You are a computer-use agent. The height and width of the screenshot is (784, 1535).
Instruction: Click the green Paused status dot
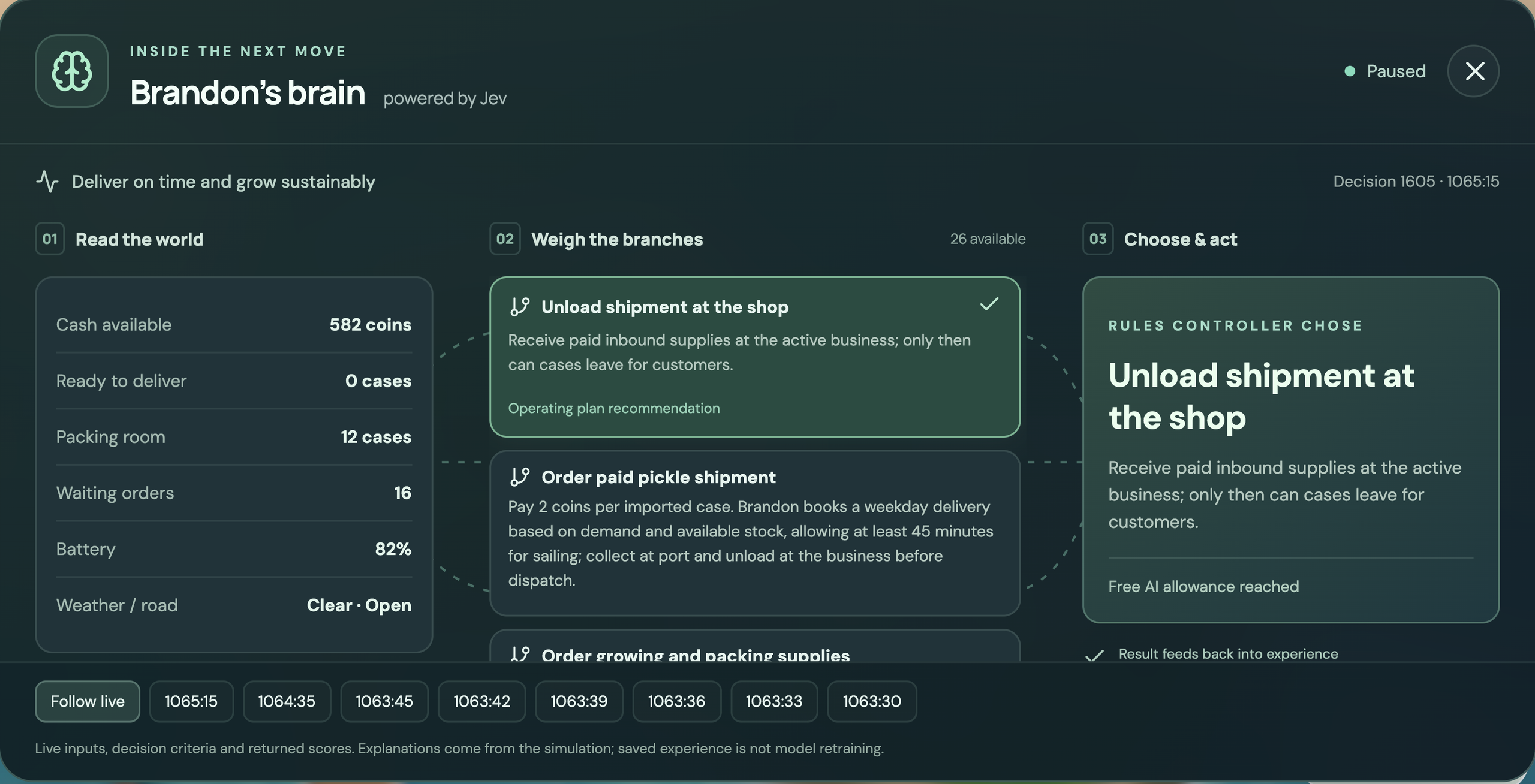1350,71
